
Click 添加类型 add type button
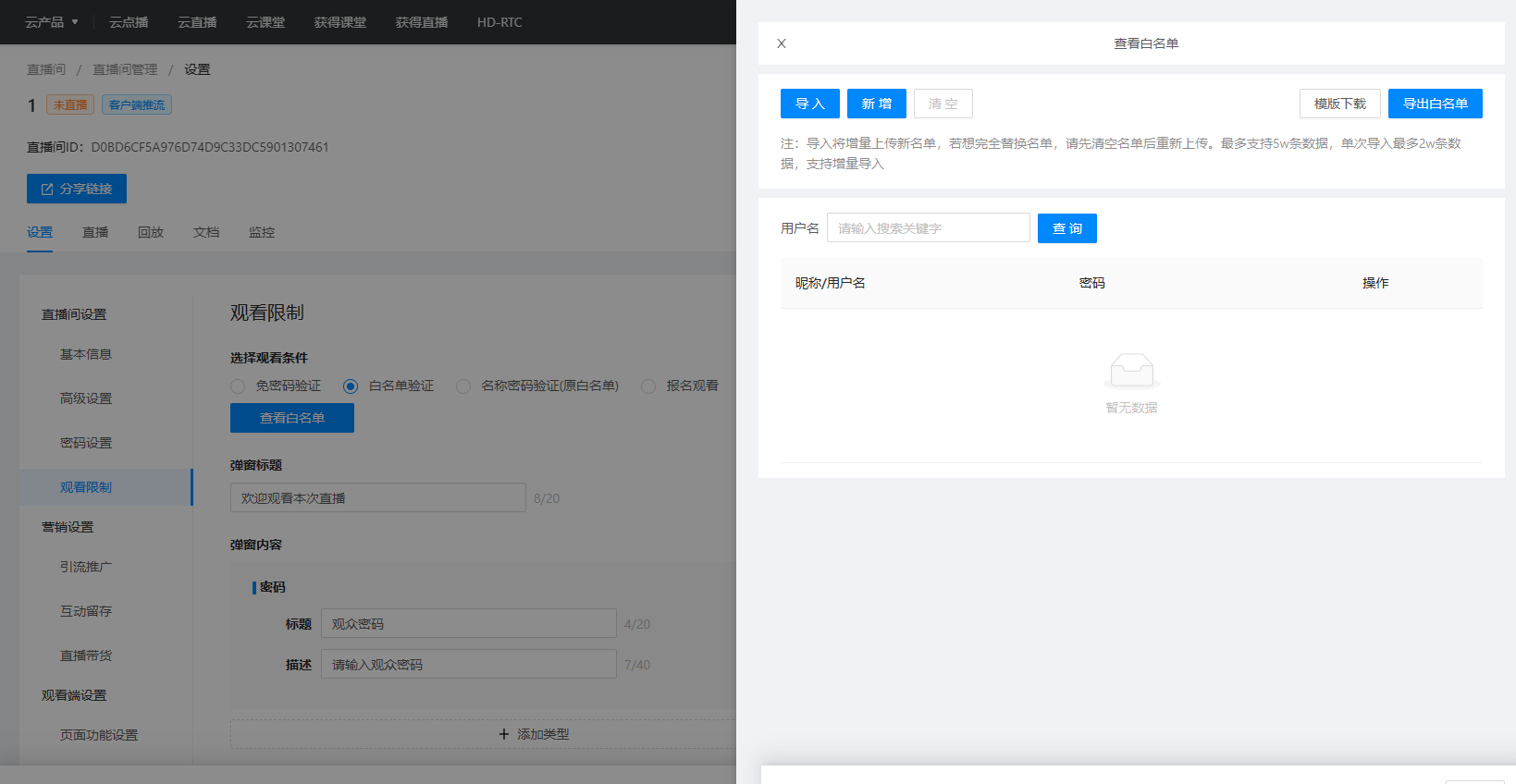pos(535,734)
